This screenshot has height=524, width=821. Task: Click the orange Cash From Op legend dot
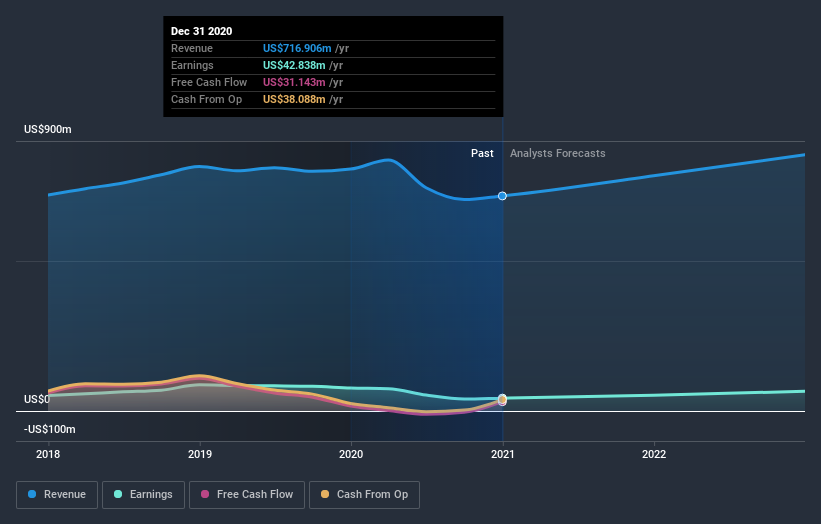(x=325, y=494)
